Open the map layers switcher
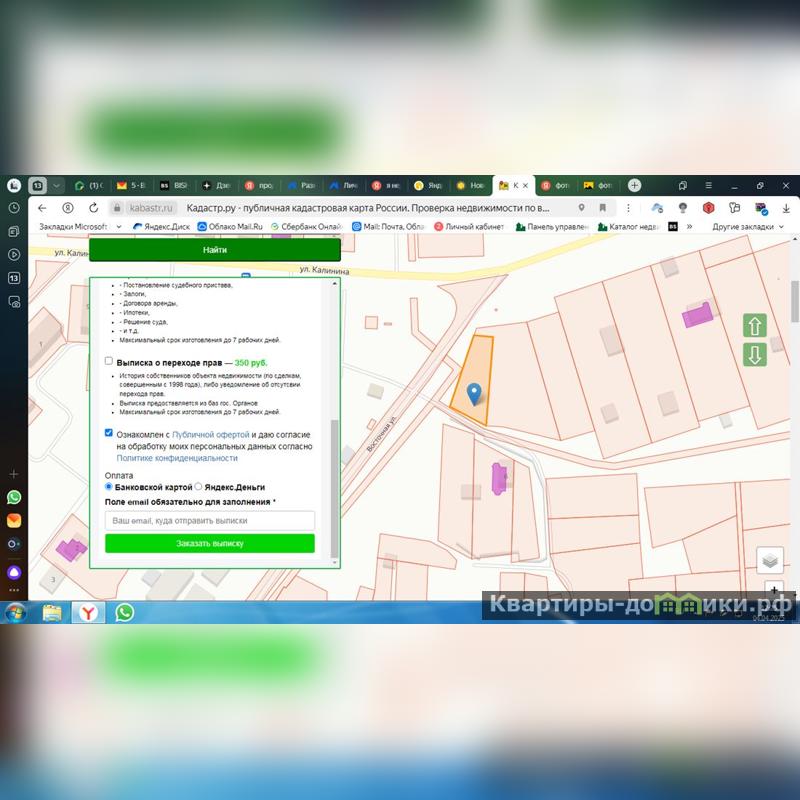 tap(769, 560)
